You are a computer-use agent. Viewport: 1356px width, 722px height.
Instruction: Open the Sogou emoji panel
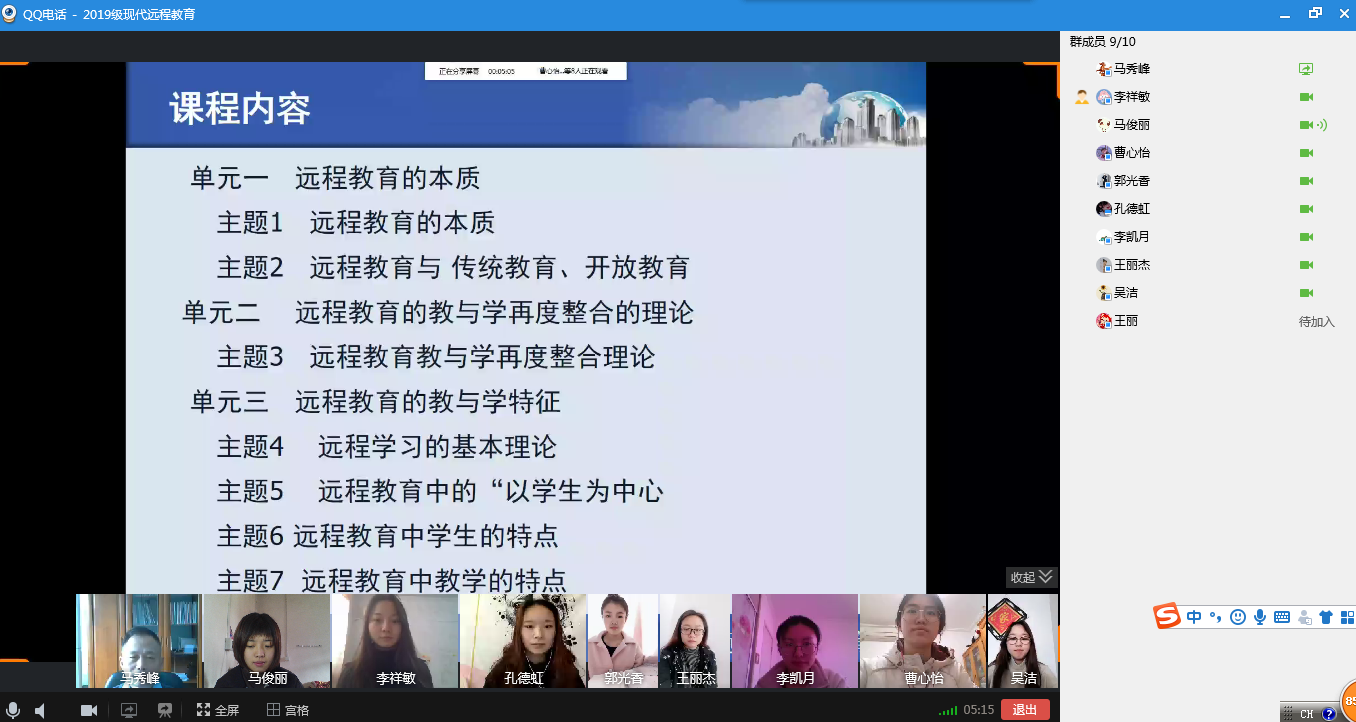[x=1238, y=617]
